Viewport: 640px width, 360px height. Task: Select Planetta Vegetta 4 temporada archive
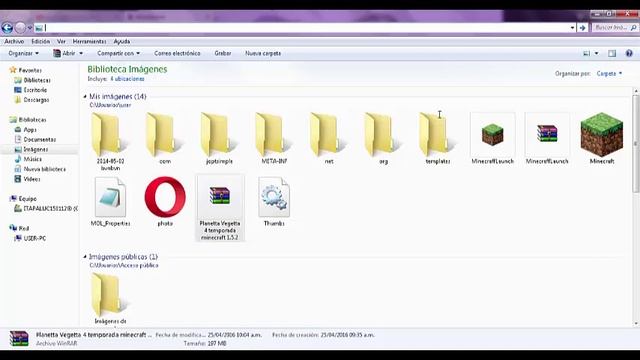point(220,208)
